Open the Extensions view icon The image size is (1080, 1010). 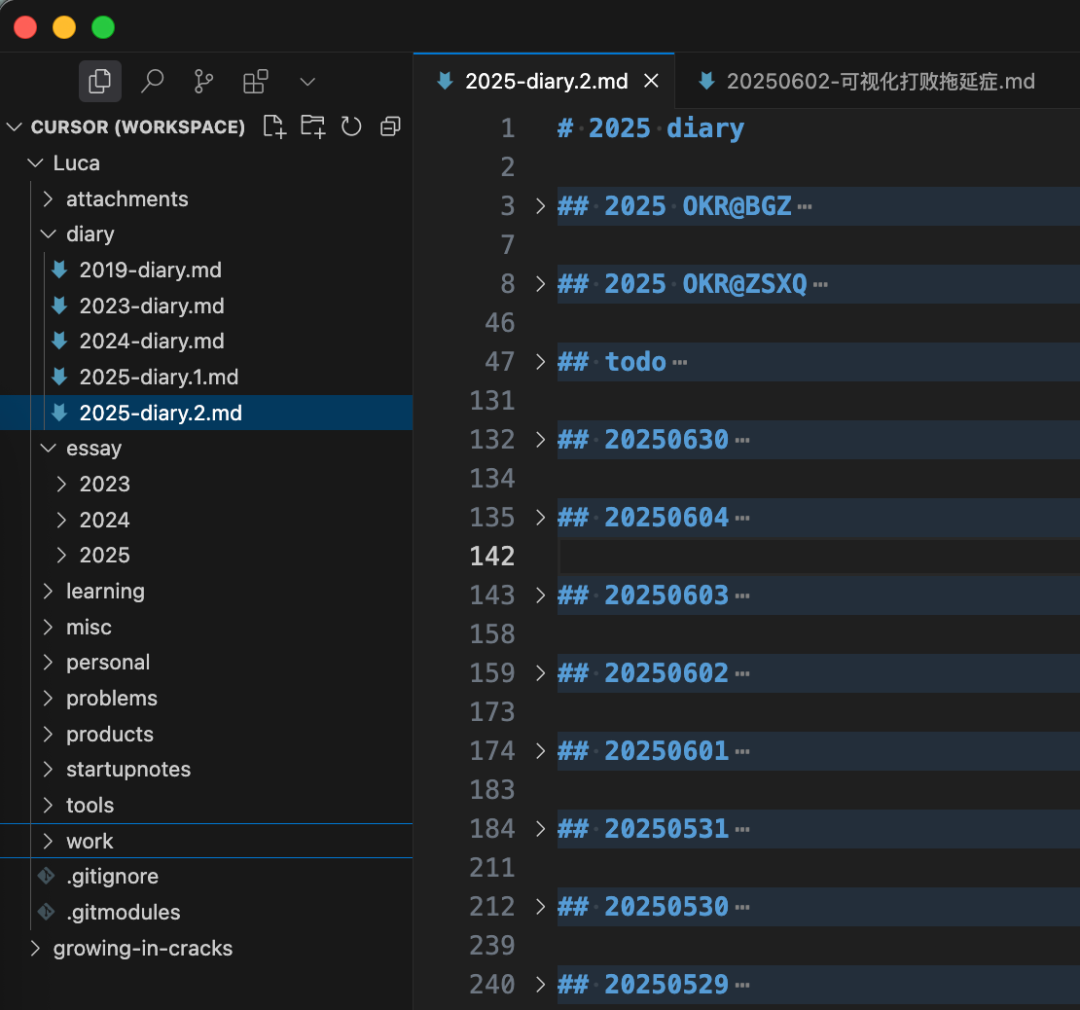click(x=256, y=81)
